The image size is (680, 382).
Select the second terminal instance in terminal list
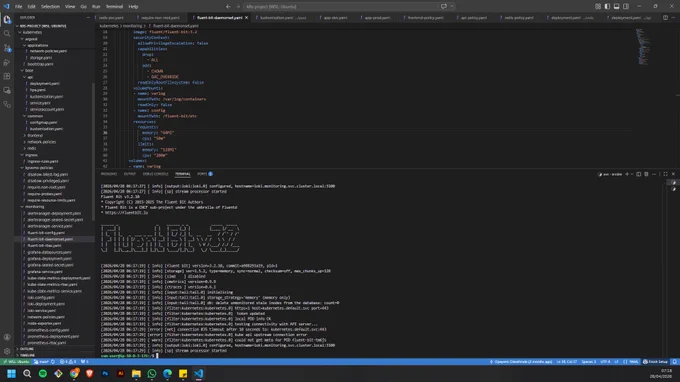pyautogui.click(x=673, y=189)
